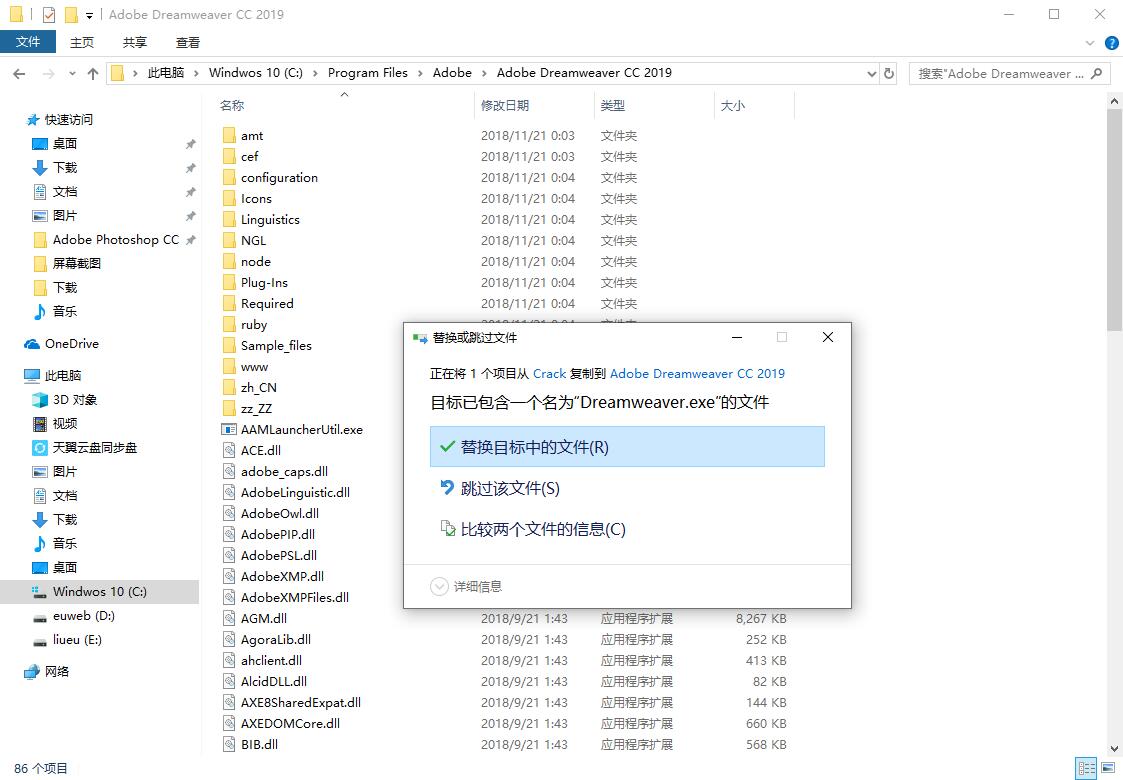1123x780 pixels.
Task: Open the address bar history dropdown
Action: tap(871, 73)
